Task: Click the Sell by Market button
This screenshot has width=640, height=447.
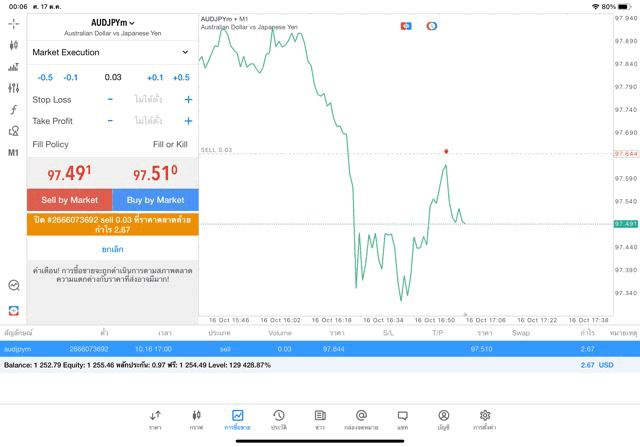Action: point(70,200)
